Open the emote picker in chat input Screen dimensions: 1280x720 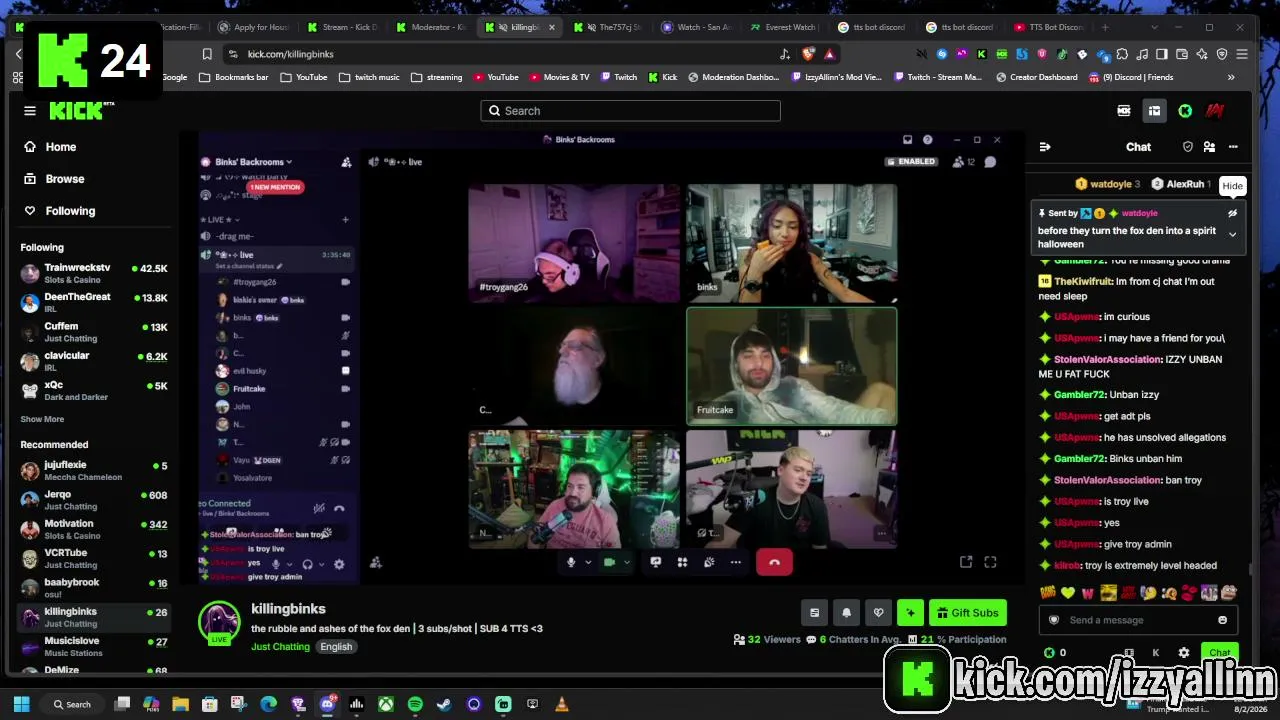click(x=1222, y=620)
